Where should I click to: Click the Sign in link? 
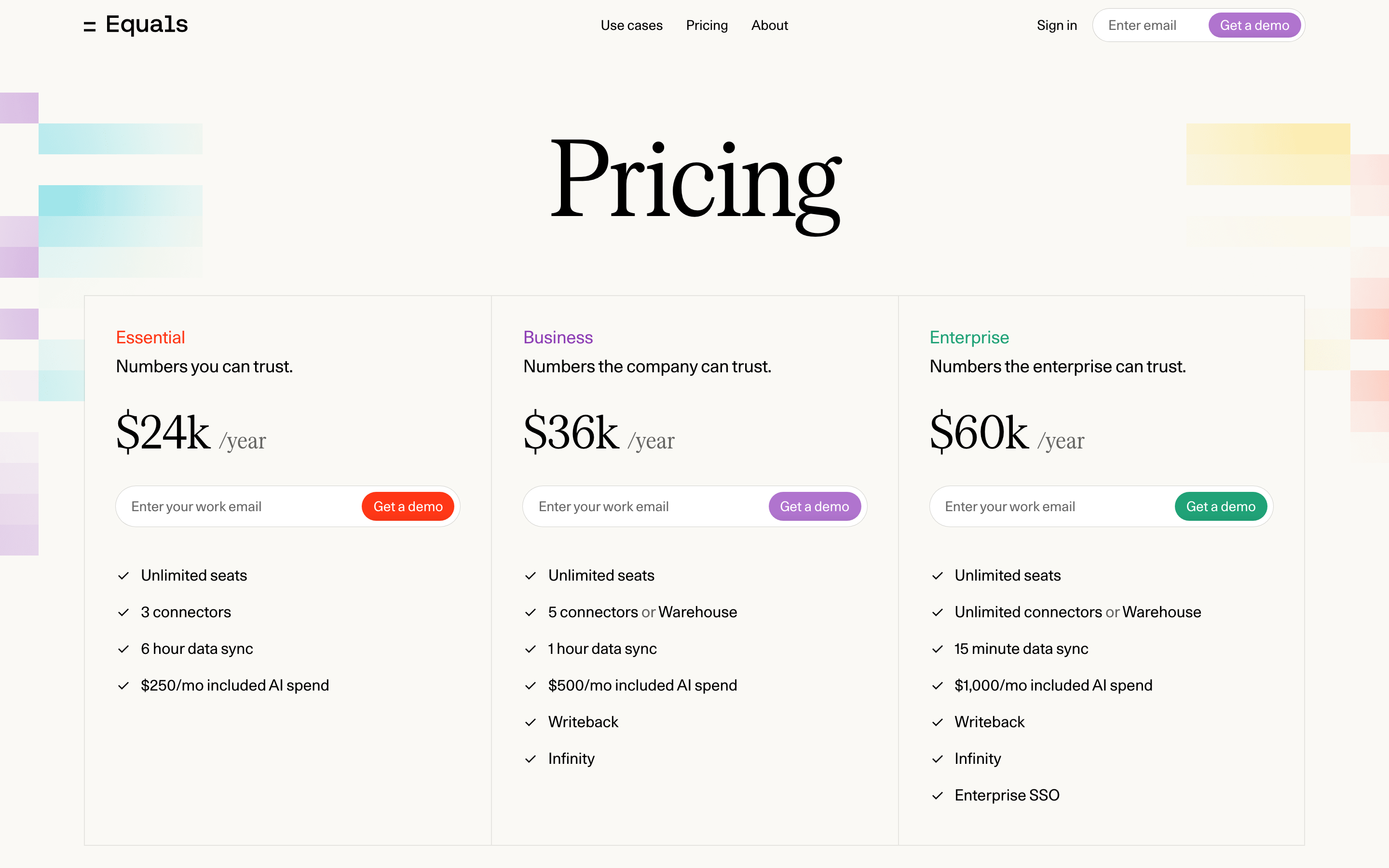[x=1057, y=25]
